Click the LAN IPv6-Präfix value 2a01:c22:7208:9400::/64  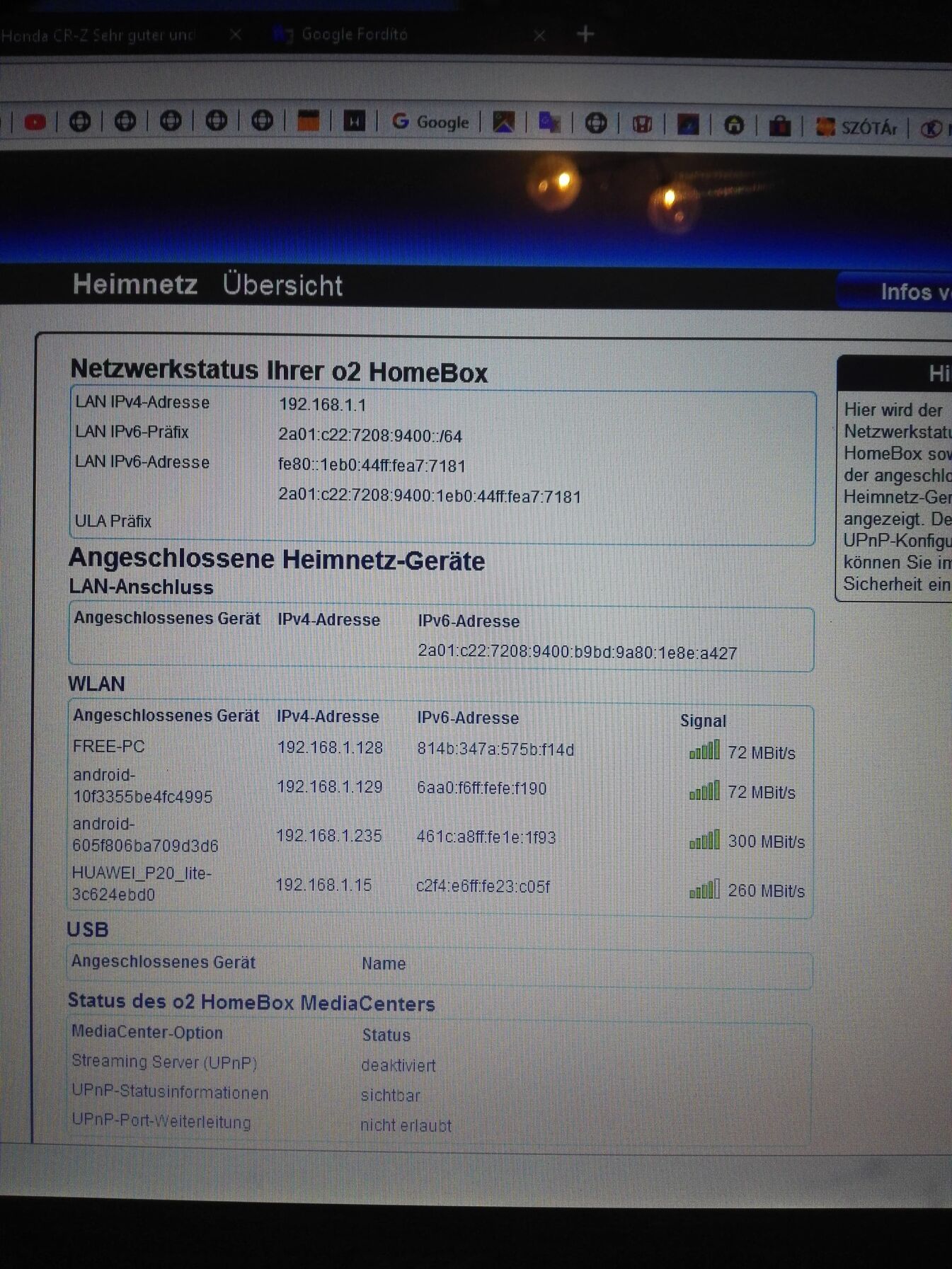[x=370, y=435]
